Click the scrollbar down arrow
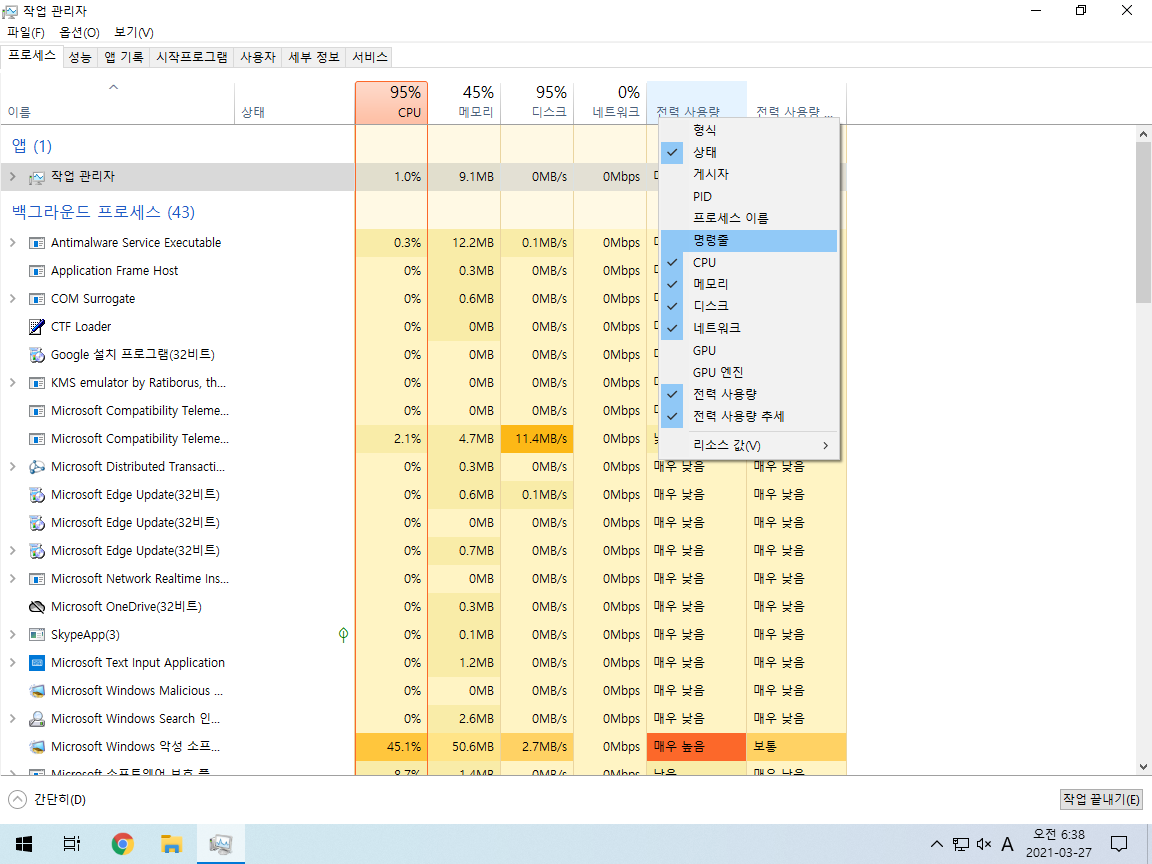1152x864 pixels. (x=1142, y=767)
